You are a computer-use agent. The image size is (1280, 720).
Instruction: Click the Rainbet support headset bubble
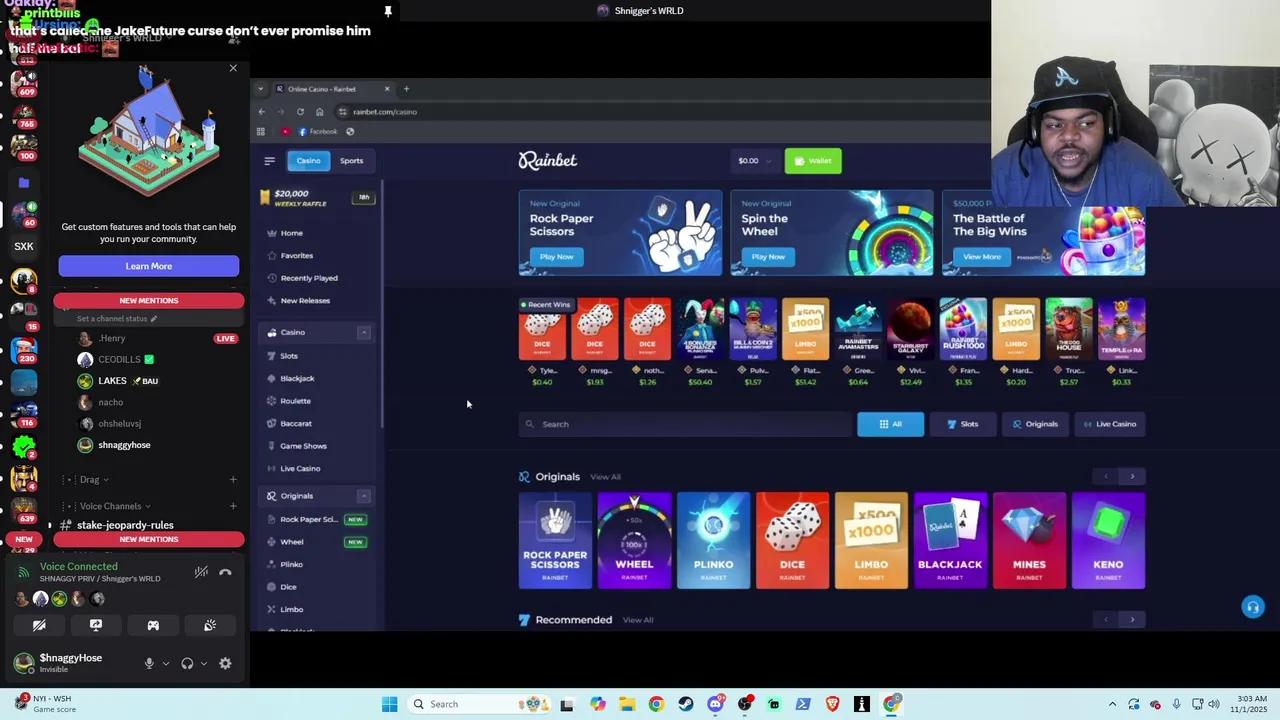point(1252,607)
